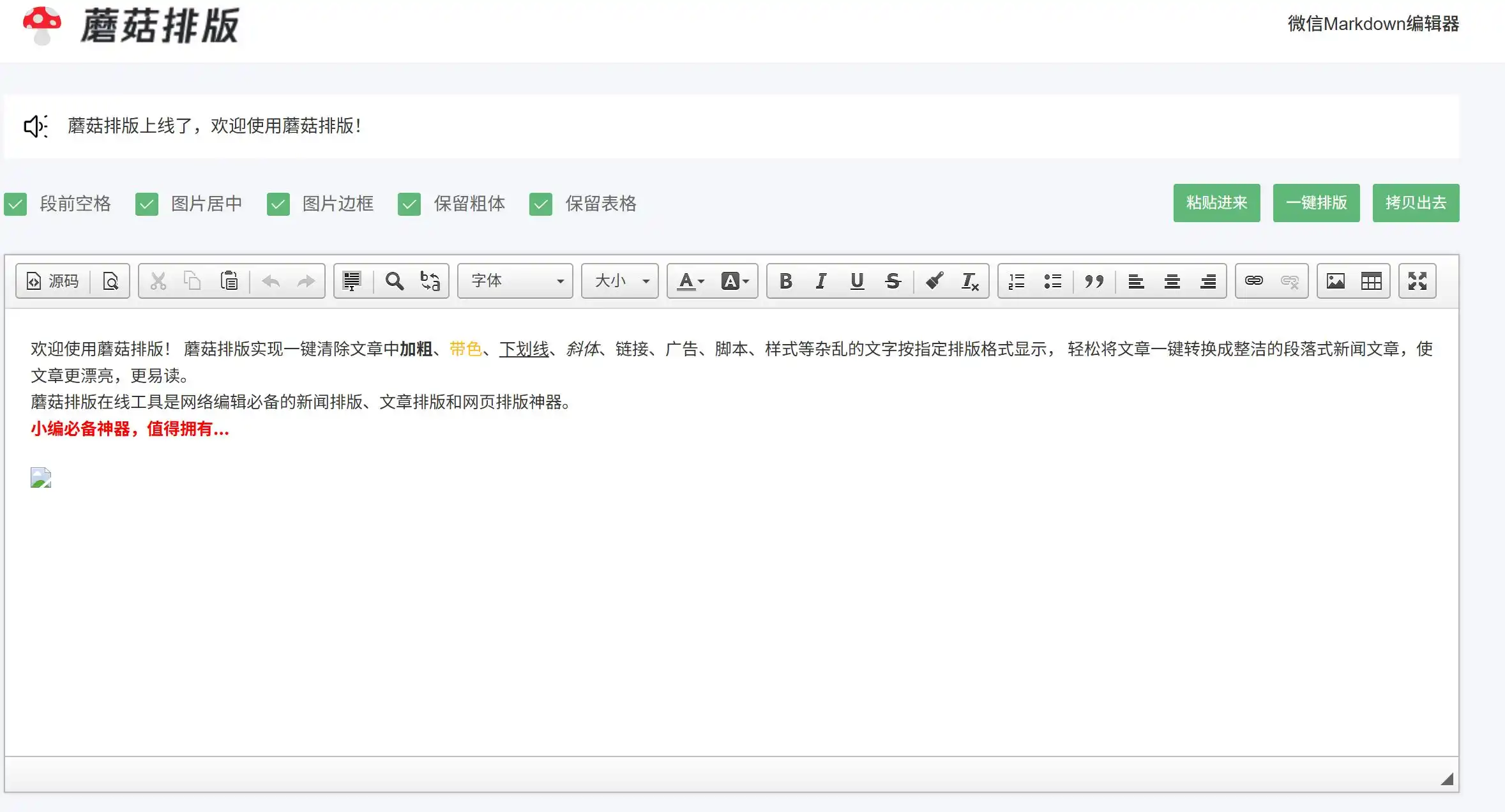Open the 大小 font size dropdown
Screen dimensions: 1505x812
[x=620, y=281]
